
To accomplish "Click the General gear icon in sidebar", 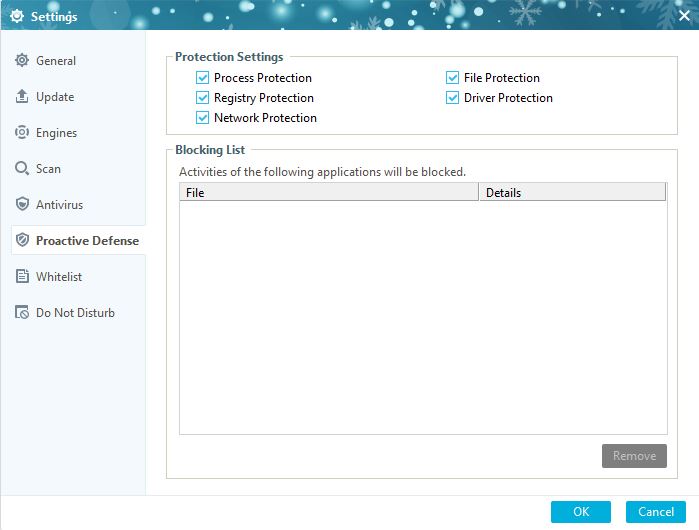I will click(x=22, y=60).
